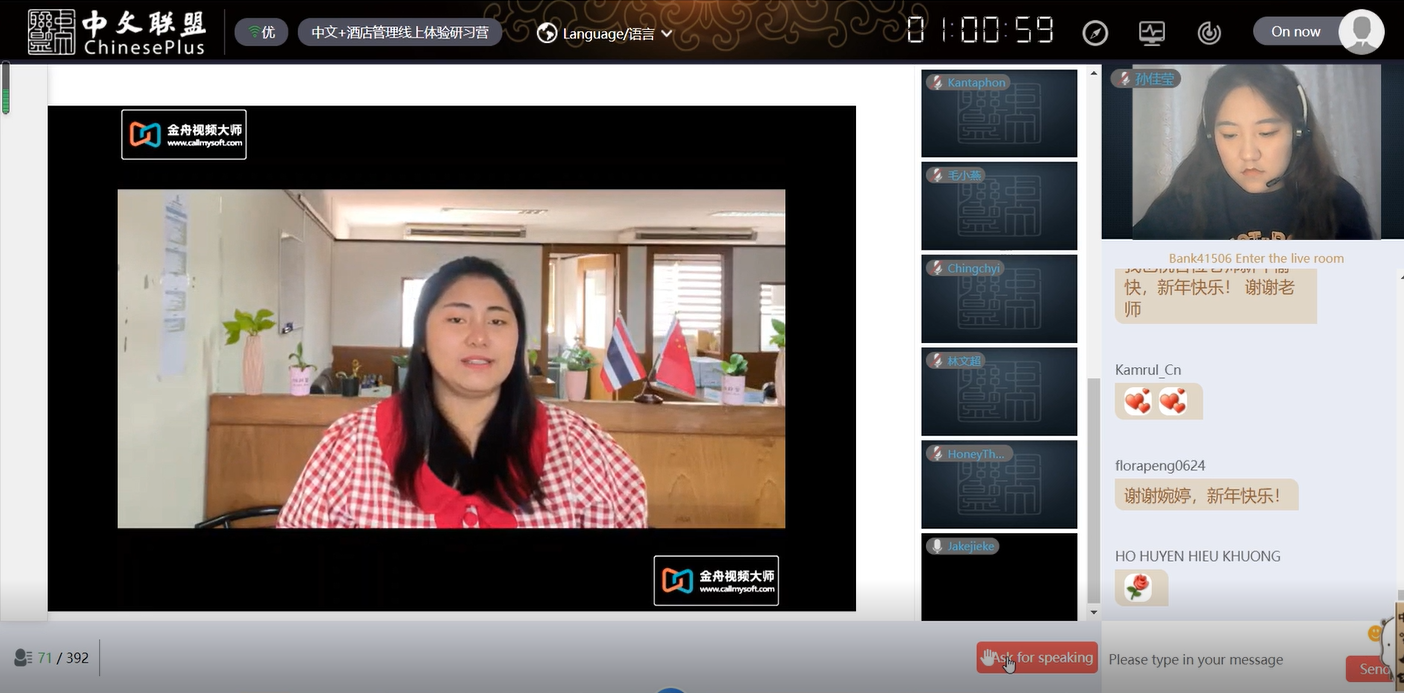The height and width of the screenshot is (693, 1404).
Task: Click the participants count icon
Action: (22, 657)
